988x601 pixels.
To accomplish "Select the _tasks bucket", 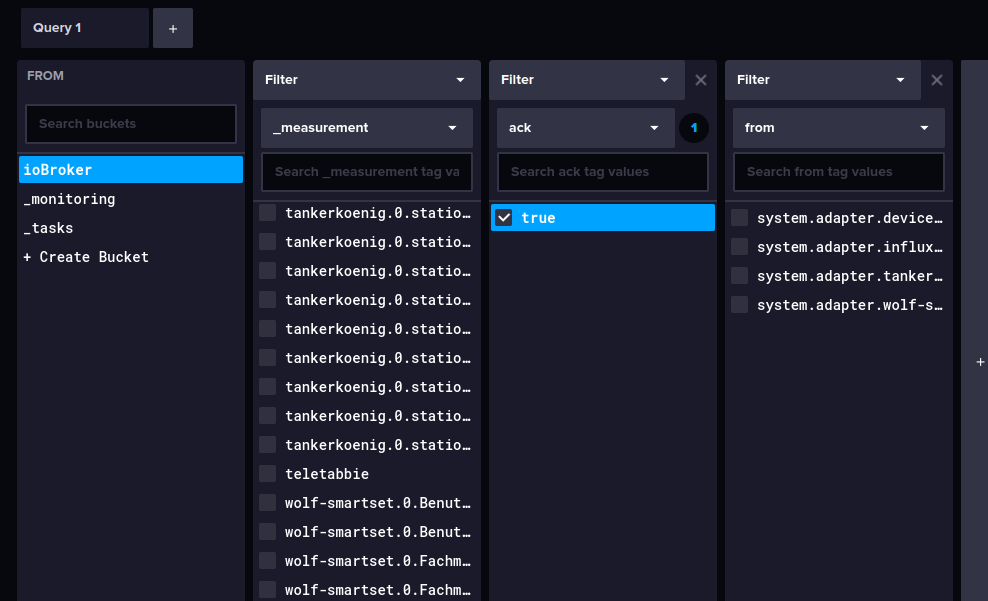I will (131, 228).
